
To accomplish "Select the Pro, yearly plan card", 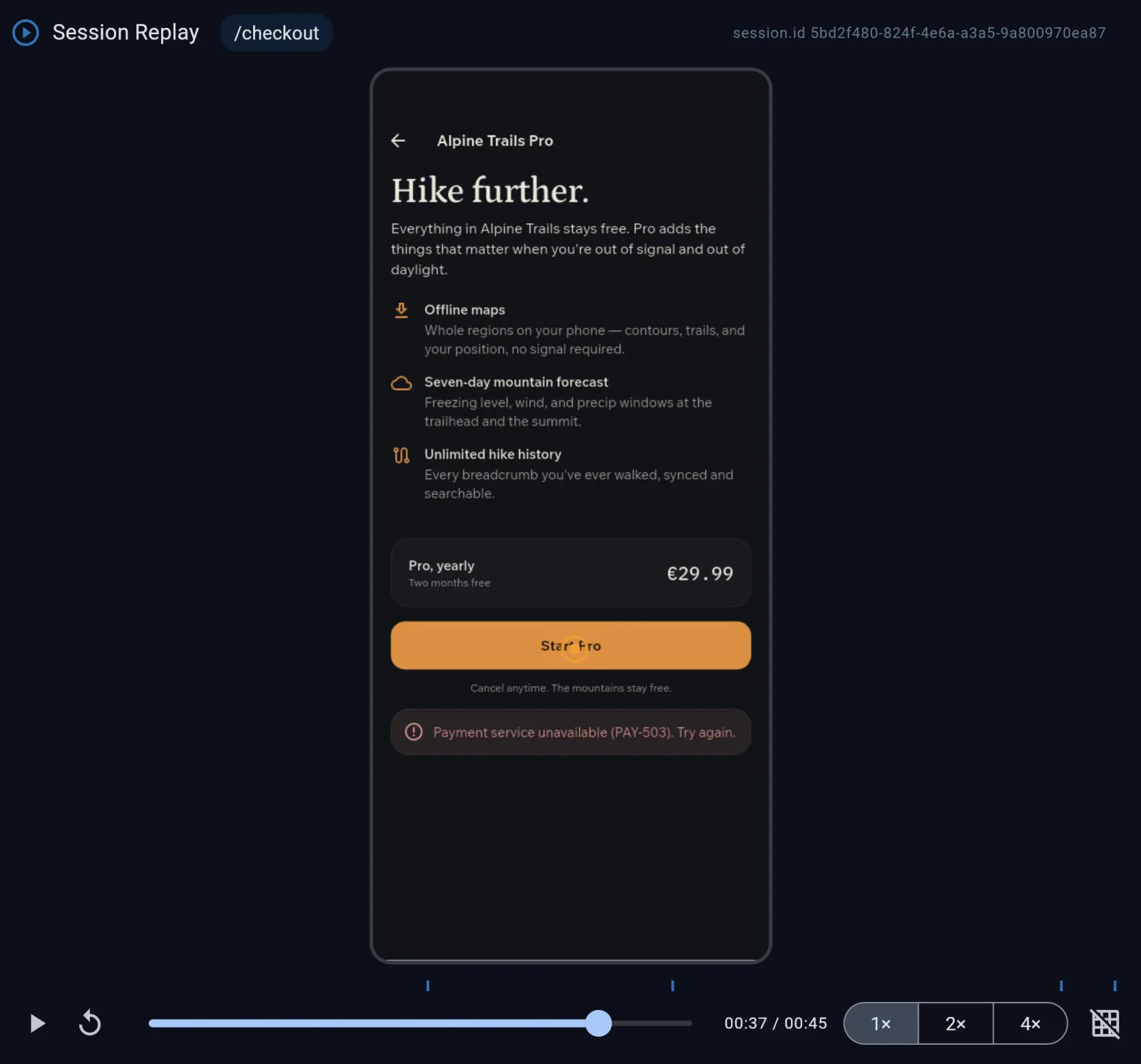I will coord(570,573).
